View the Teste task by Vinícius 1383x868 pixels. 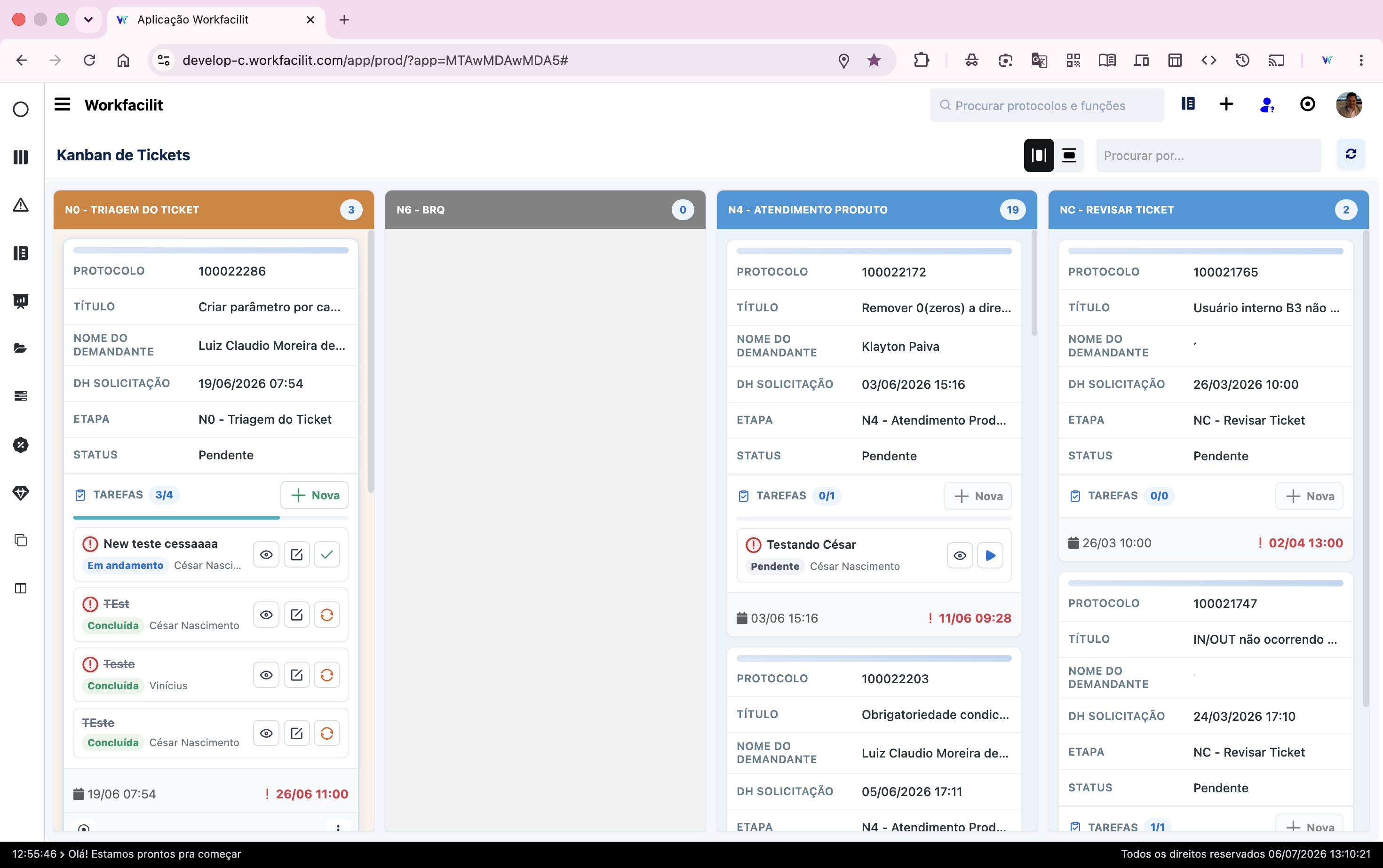tap(266, 675)
